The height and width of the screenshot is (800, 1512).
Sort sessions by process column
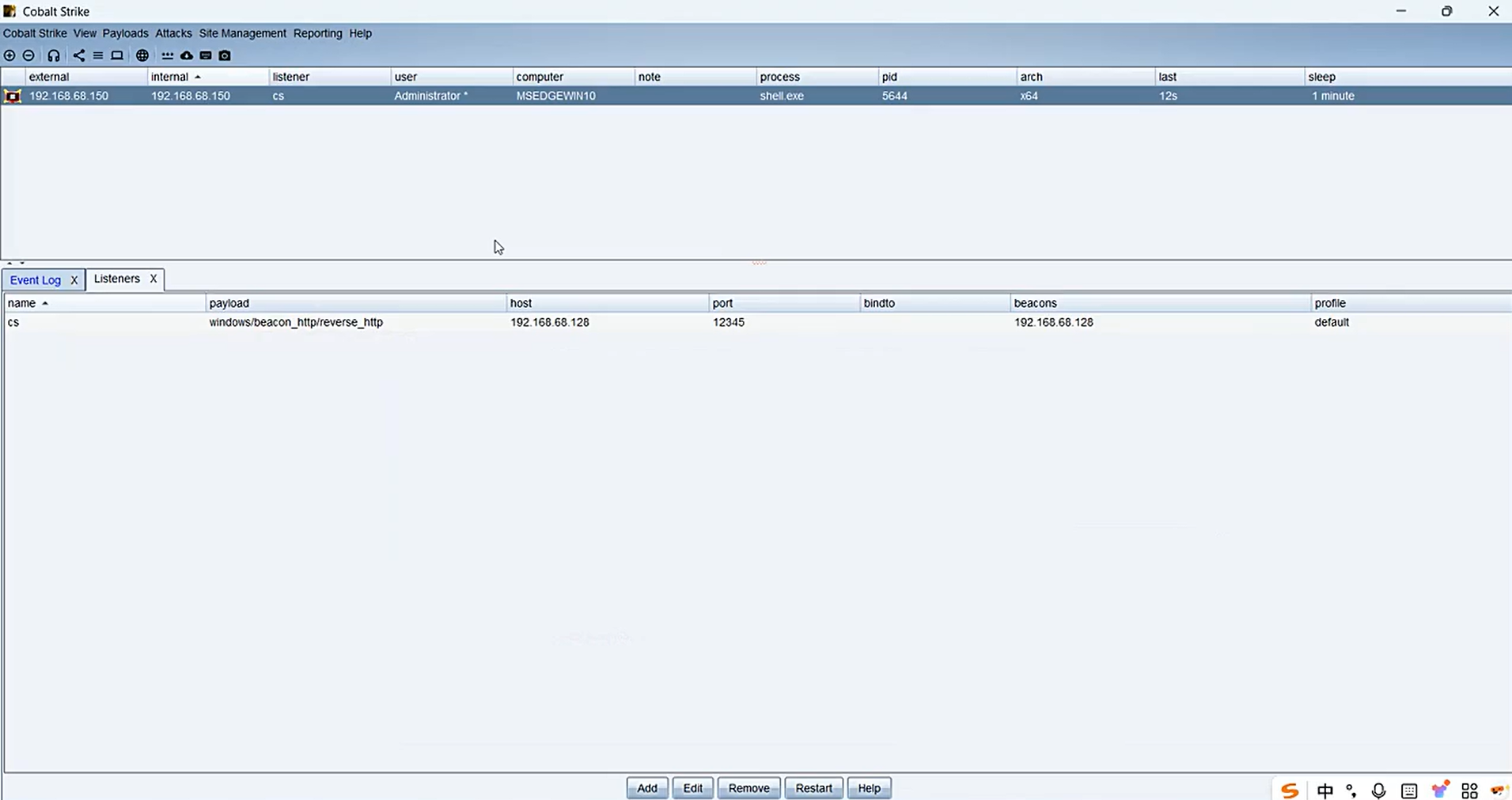pos(817,77)
